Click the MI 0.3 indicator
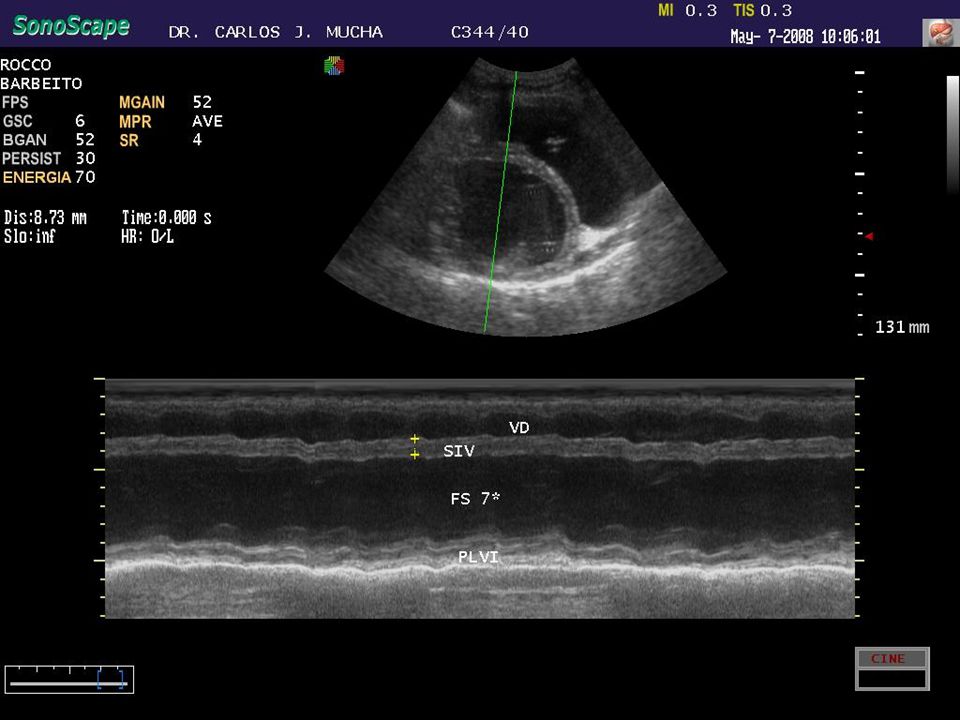960x720 pixels. click(x=688, y=10)
